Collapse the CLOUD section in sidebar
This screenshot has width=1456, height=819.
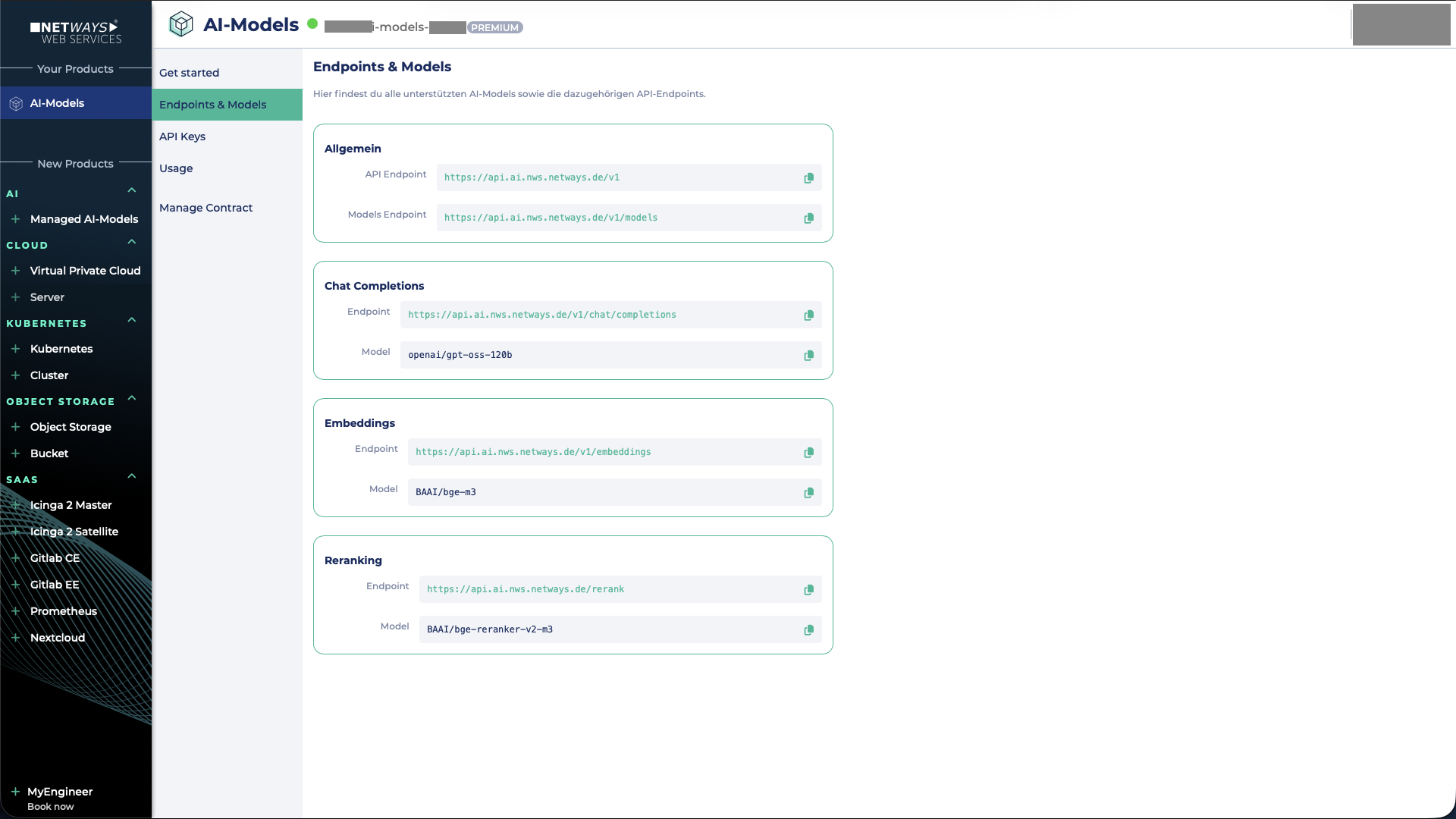point(131,242)
